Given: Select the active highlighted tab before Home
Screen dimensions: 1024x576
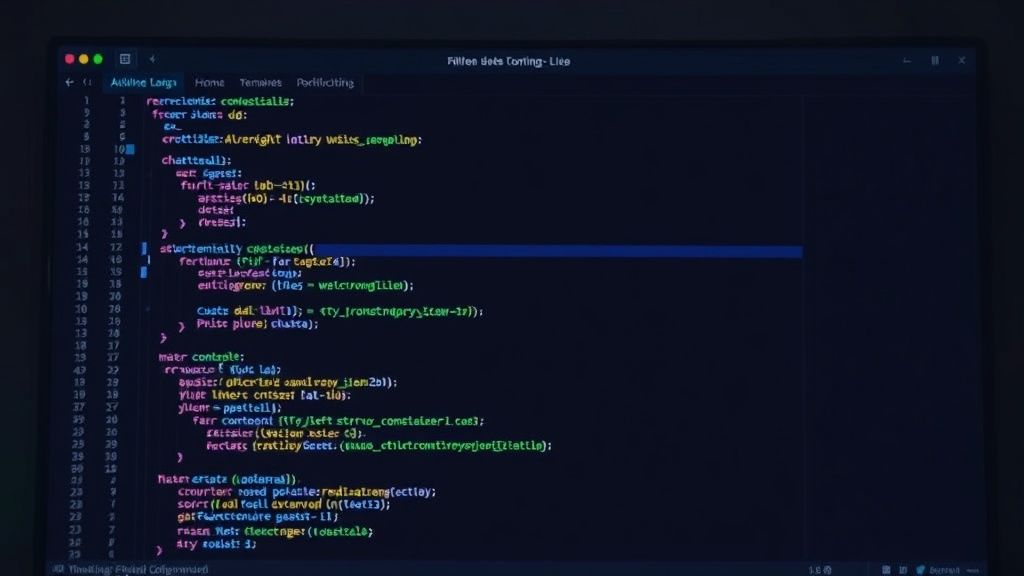Looking at the screenshot, I should pos(143,82).
